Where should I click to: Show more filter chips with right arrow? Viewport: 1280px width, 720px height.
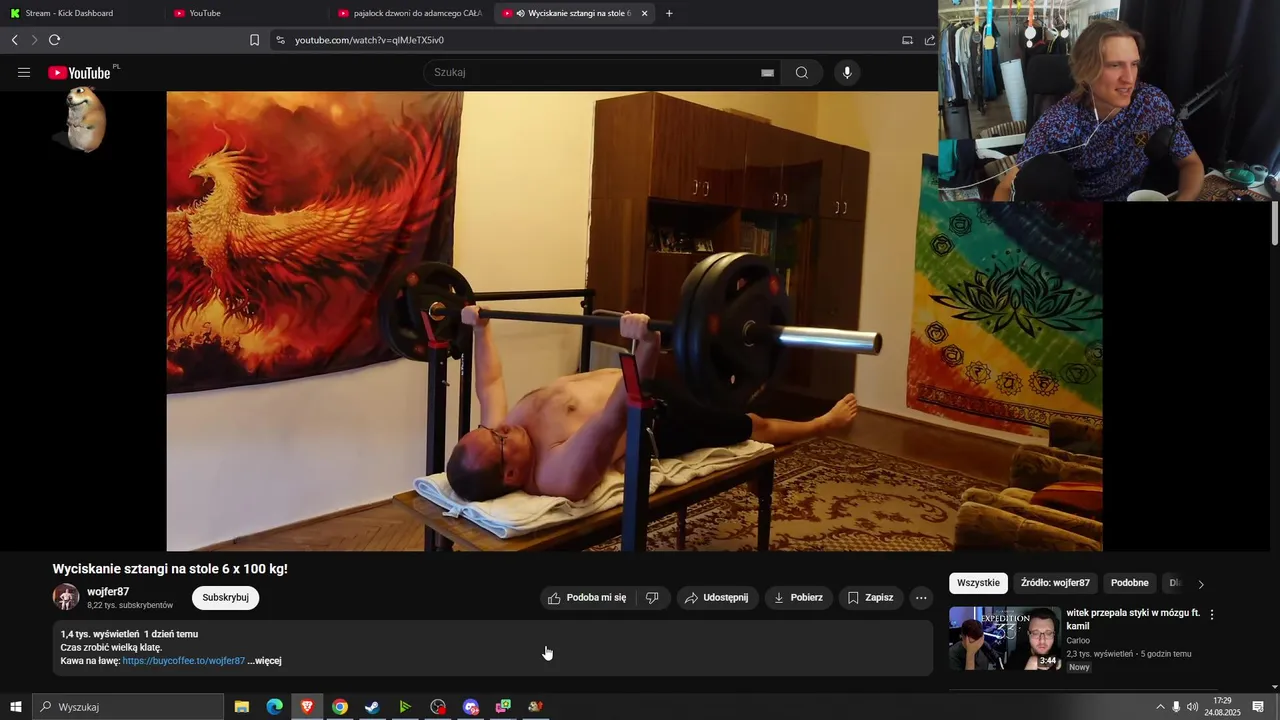(x=1201, y=584)
